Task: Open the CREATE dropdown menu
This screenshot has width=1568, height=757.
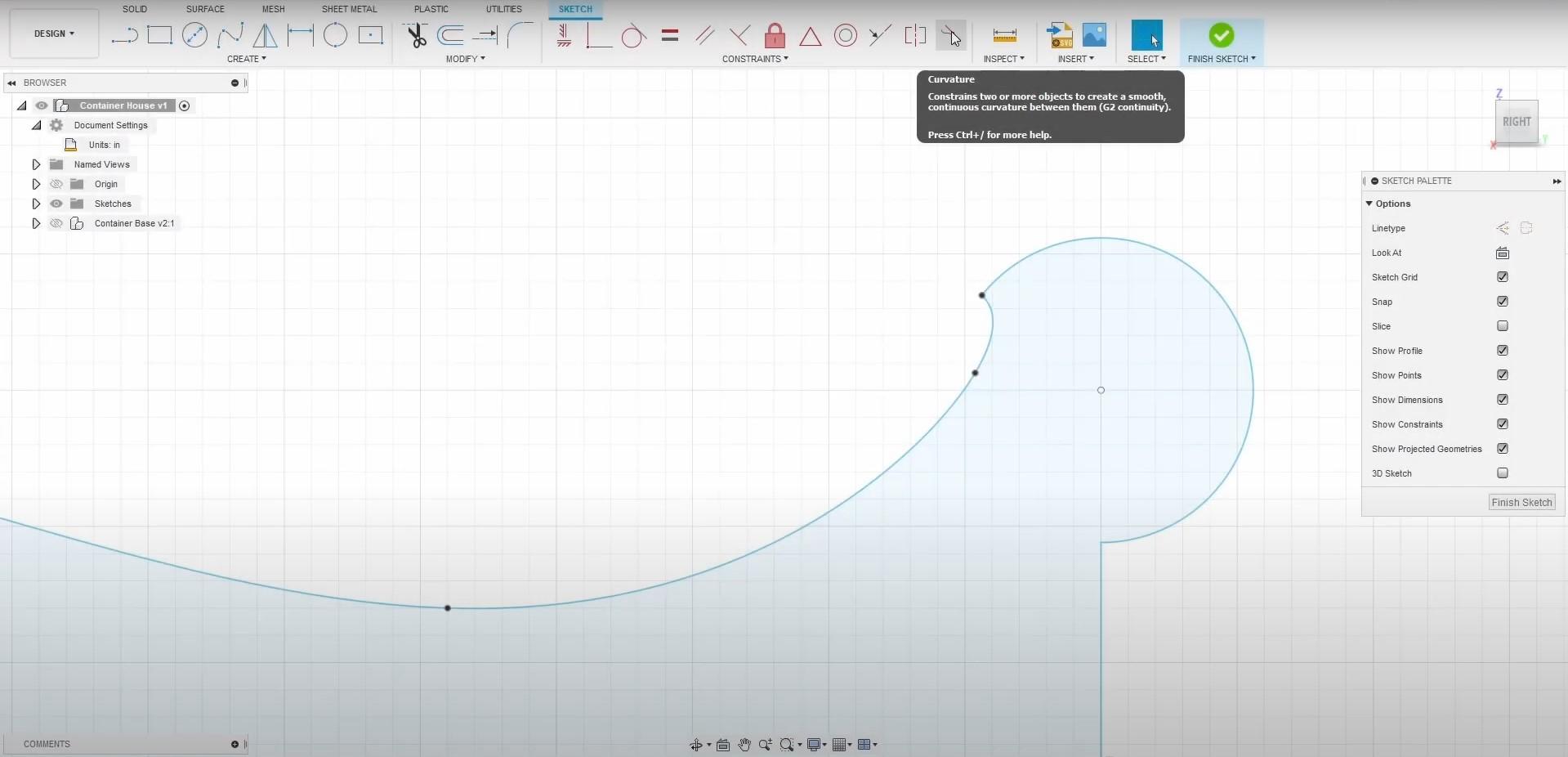Action: 246,58
